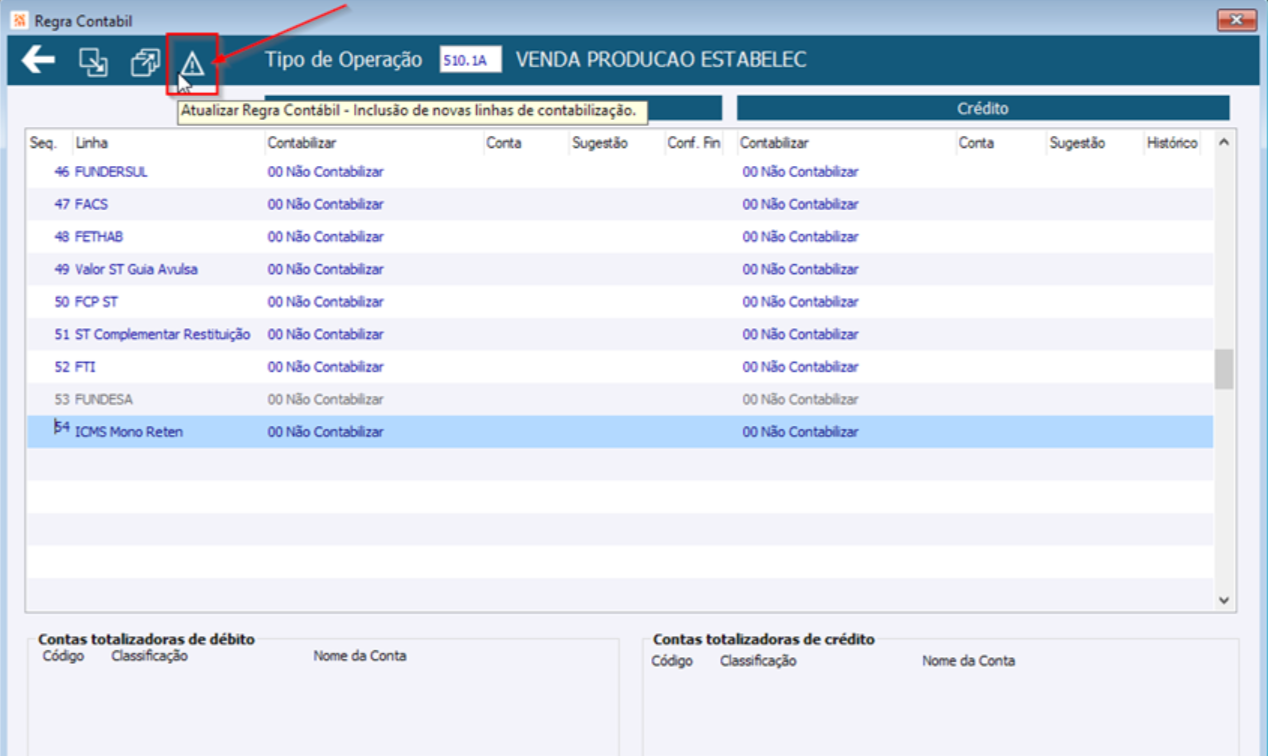The width and height of the screenshot is (1268, 756).
Task: Click credit Contabilizar cell for FETHAB
Action: click(800, 237)
